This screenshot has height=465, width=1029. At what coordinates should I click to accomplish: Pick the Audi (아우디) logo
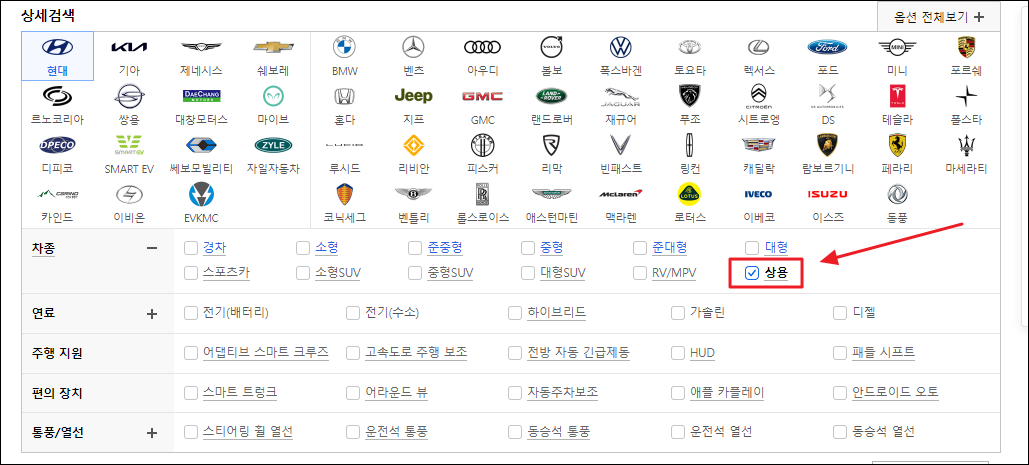pyautogui.click(x=482, y=47)
